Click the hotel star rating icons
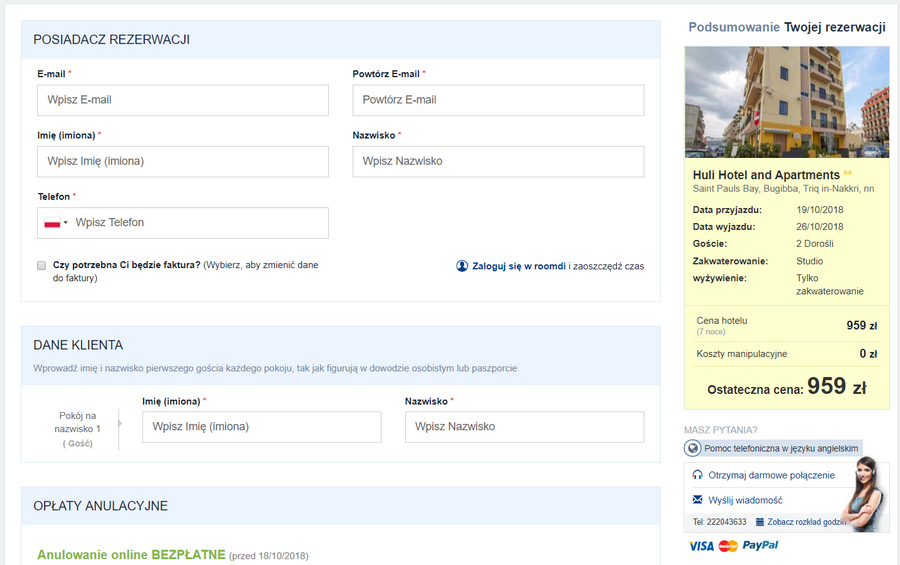This screenshot has height=565, width=900. click(848, 173)
